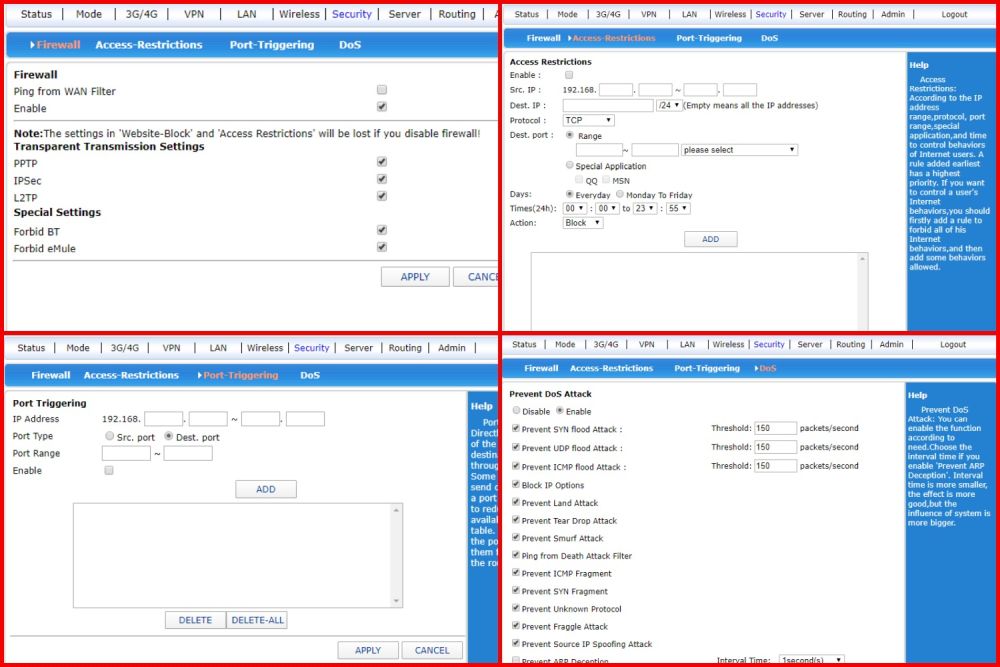Open the Action Block dropdown
Image resolution: width=1000 pixels, height=667 pixels.
pyautogui.click(x=583, y=223)
